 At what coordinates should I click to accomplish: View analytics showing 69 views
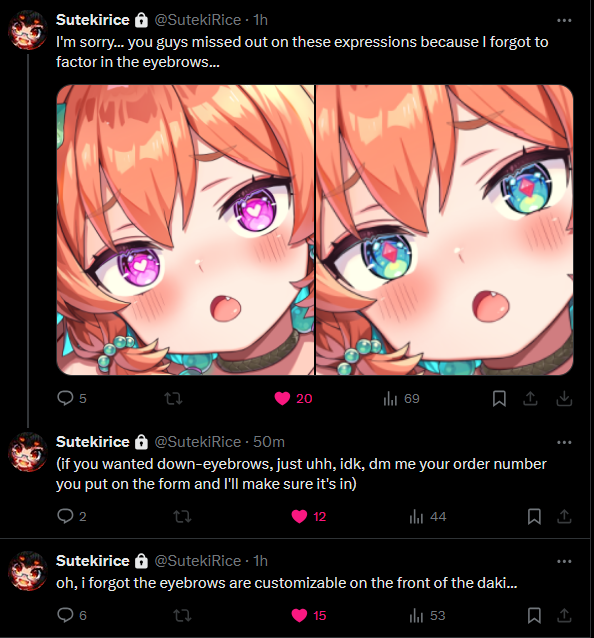401,398
